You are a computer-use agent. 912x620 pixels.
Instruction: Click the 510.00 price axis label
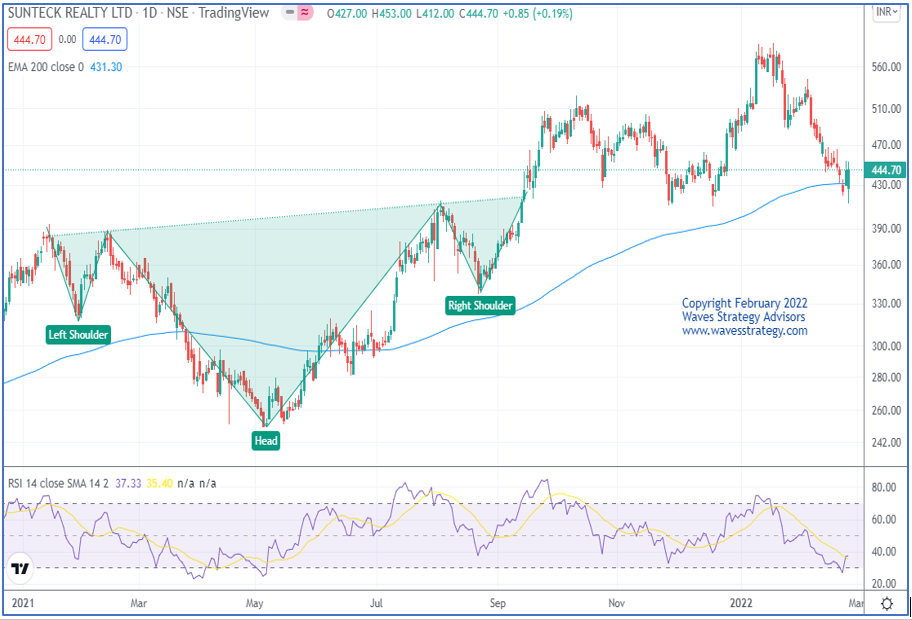(x=886, y=109)
